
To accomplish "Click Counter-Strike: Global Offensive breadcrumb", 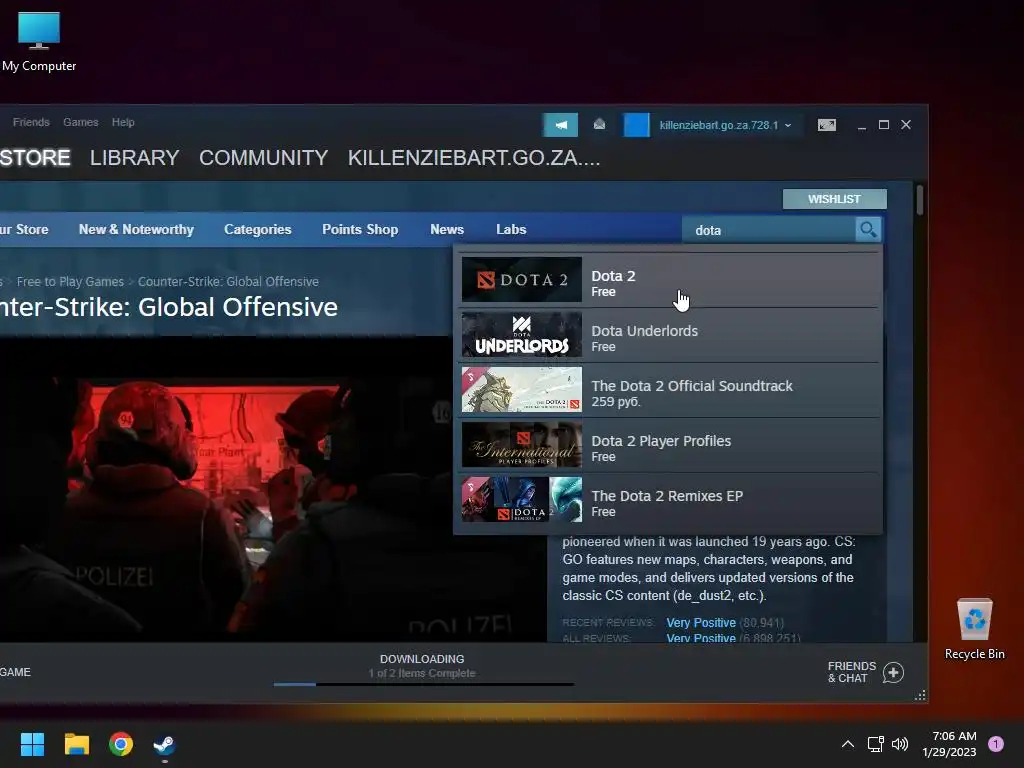I will (x=228, y=281).
